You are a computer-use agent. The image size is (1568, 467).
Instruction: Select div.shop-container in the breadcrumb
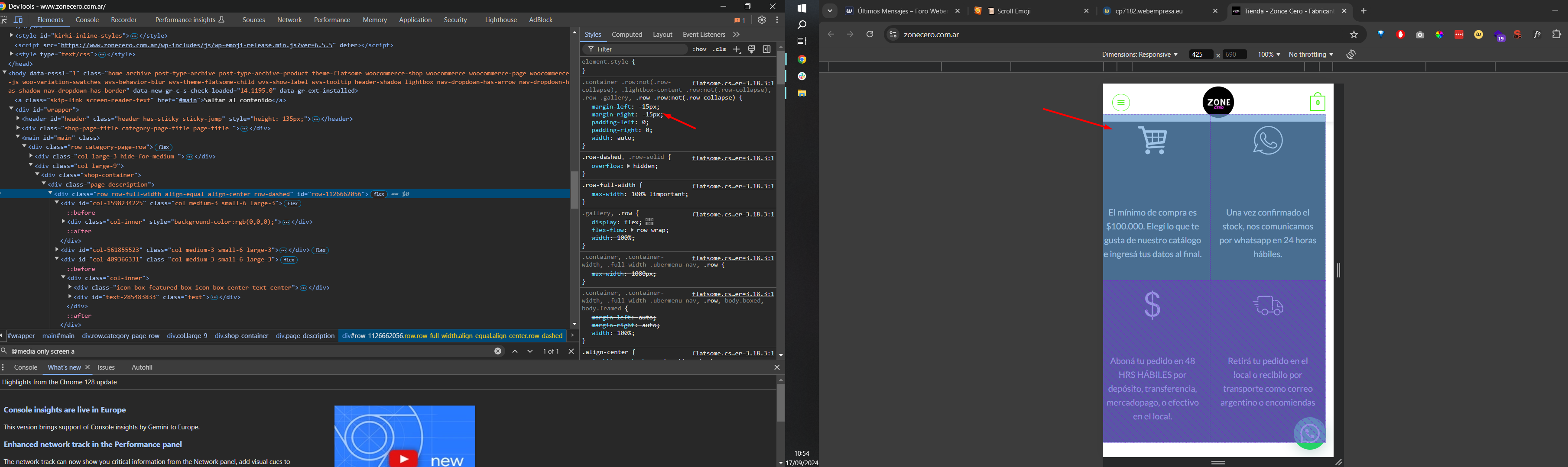tap(242, 336)
